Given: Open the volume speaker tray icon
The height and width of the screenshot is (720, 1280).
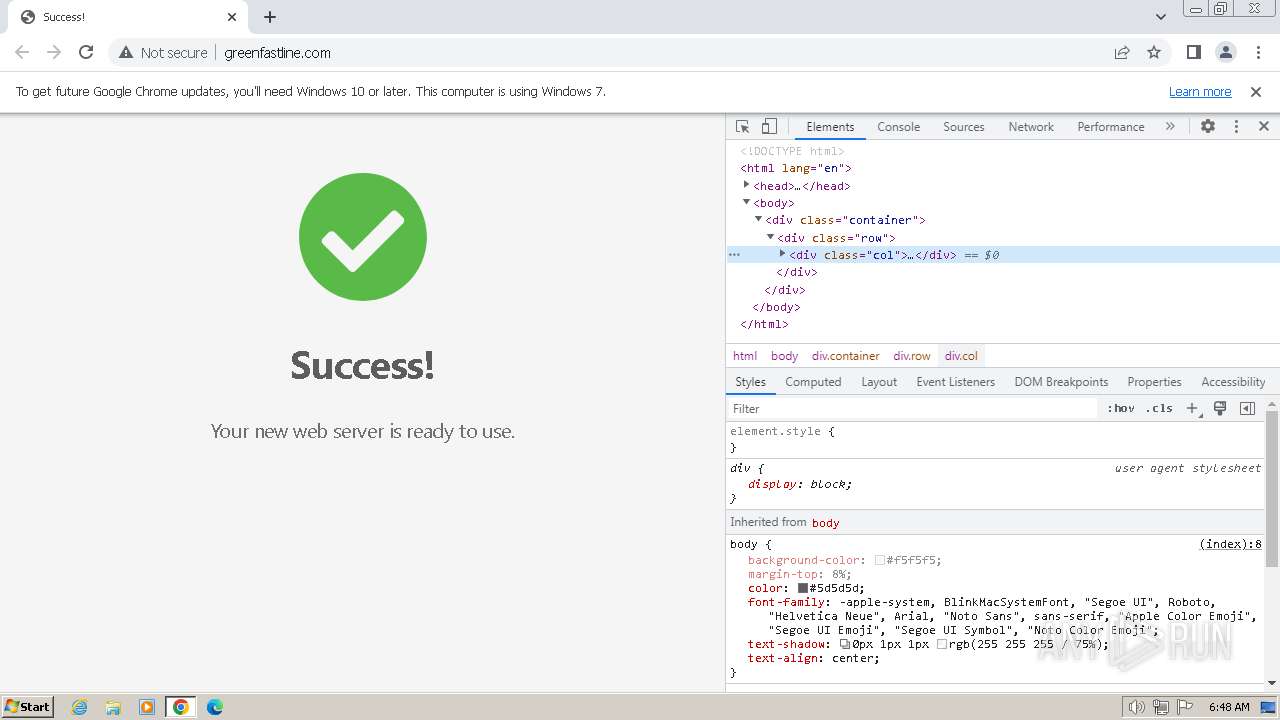Looking at the screenshot, I should (1137, 707).
